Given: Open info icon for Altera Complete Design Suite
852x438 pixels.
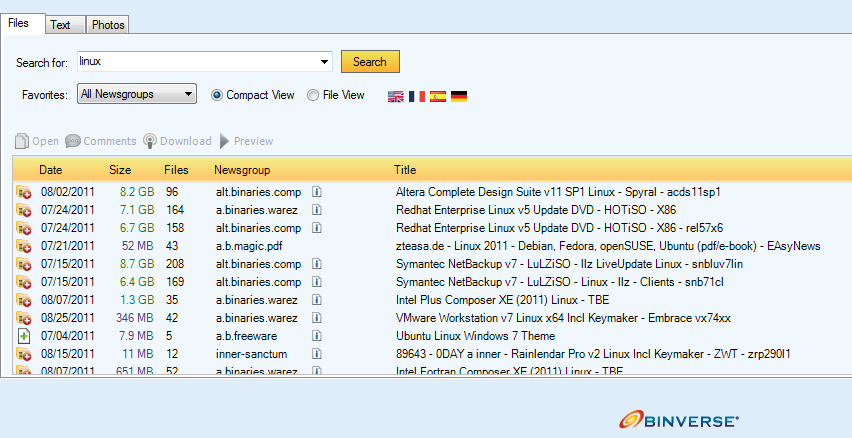Looking at the screenshot, I should click(x=317, y=192).
